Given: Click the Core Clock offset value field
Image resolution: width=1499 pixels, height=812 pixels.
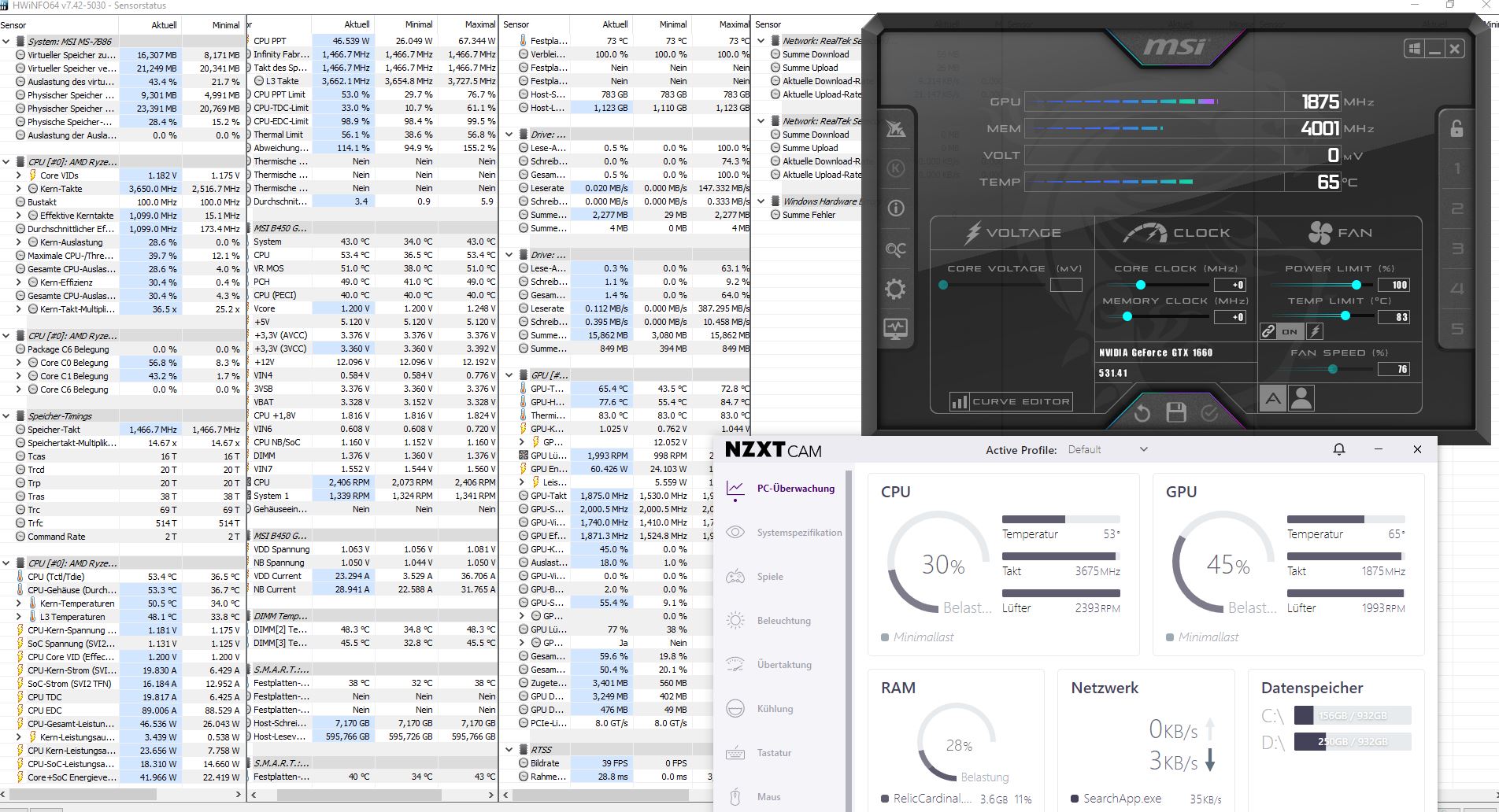Looking at the screenshot, I should [x=1230, y=285].
